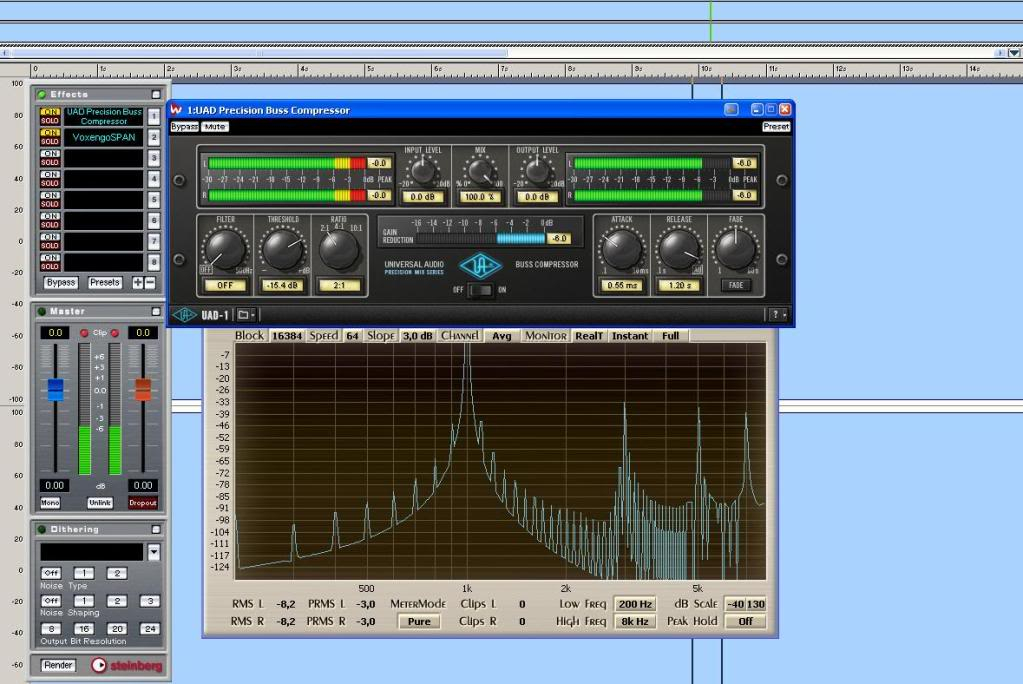Click the Release knob on the compressor
Viewport: 1023px width, 684px height.
tap(678, 248)
